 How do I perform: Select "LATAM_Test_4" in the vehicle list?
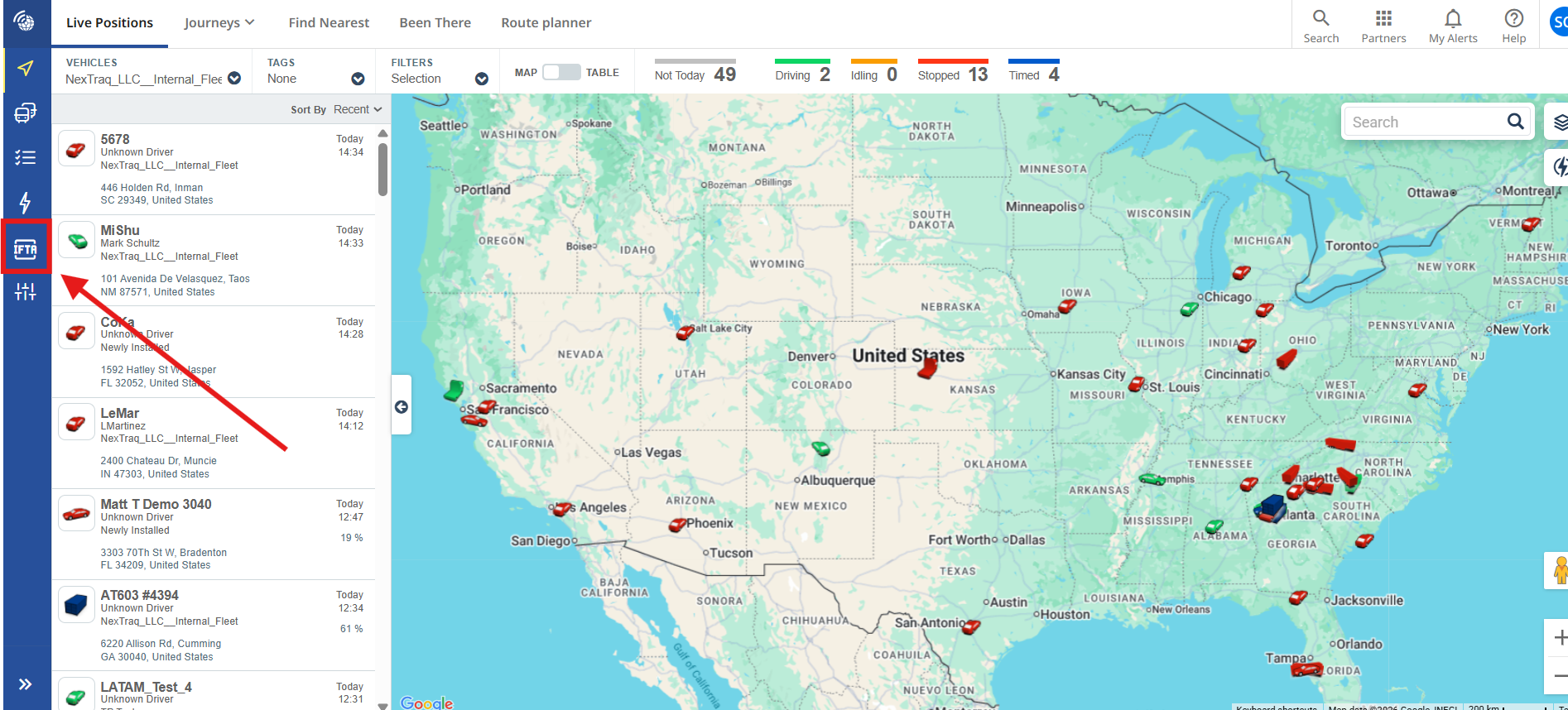pos(146,687)
